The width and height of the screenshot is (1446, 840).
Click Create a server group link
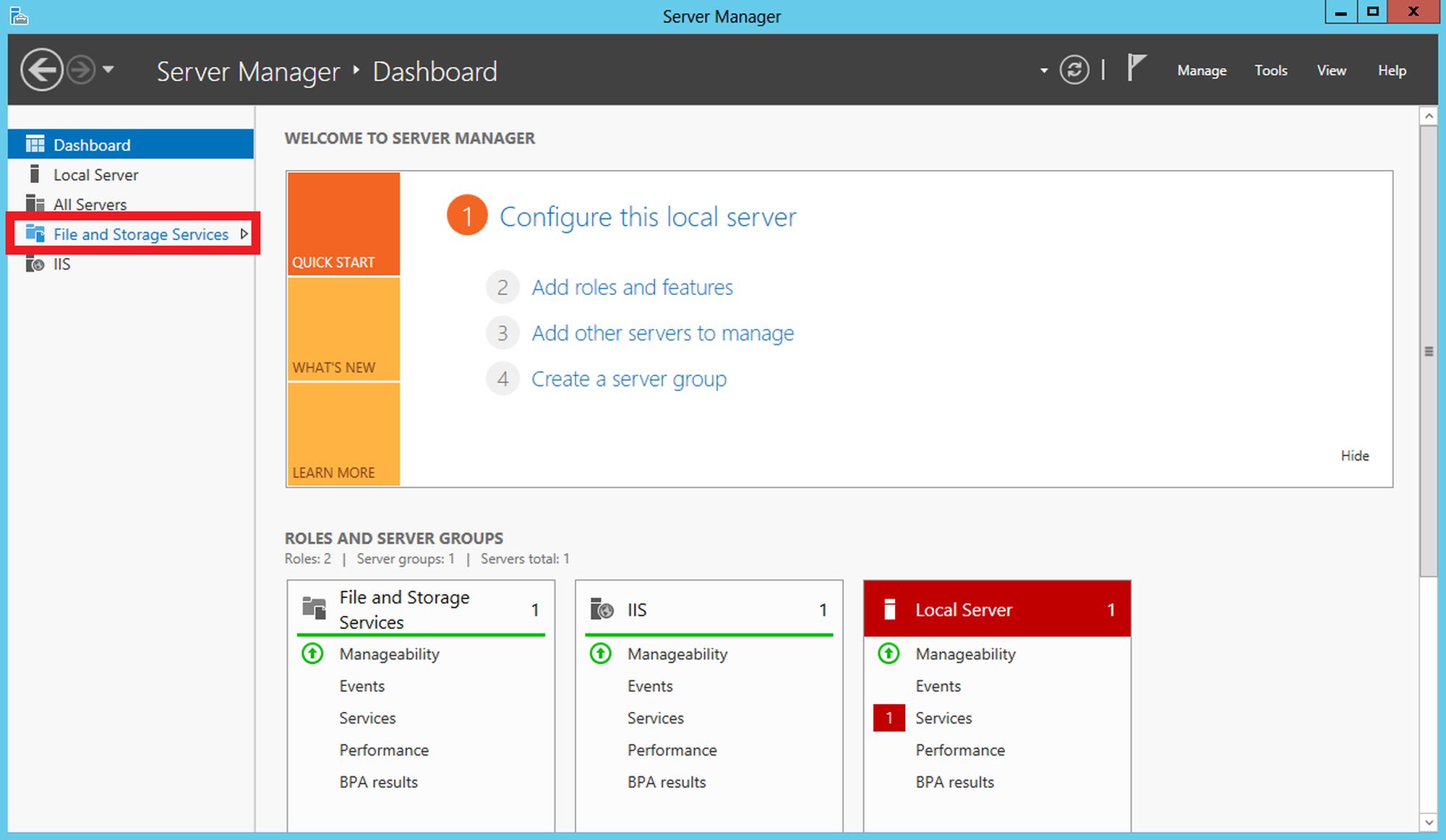[x=628, y=379]
